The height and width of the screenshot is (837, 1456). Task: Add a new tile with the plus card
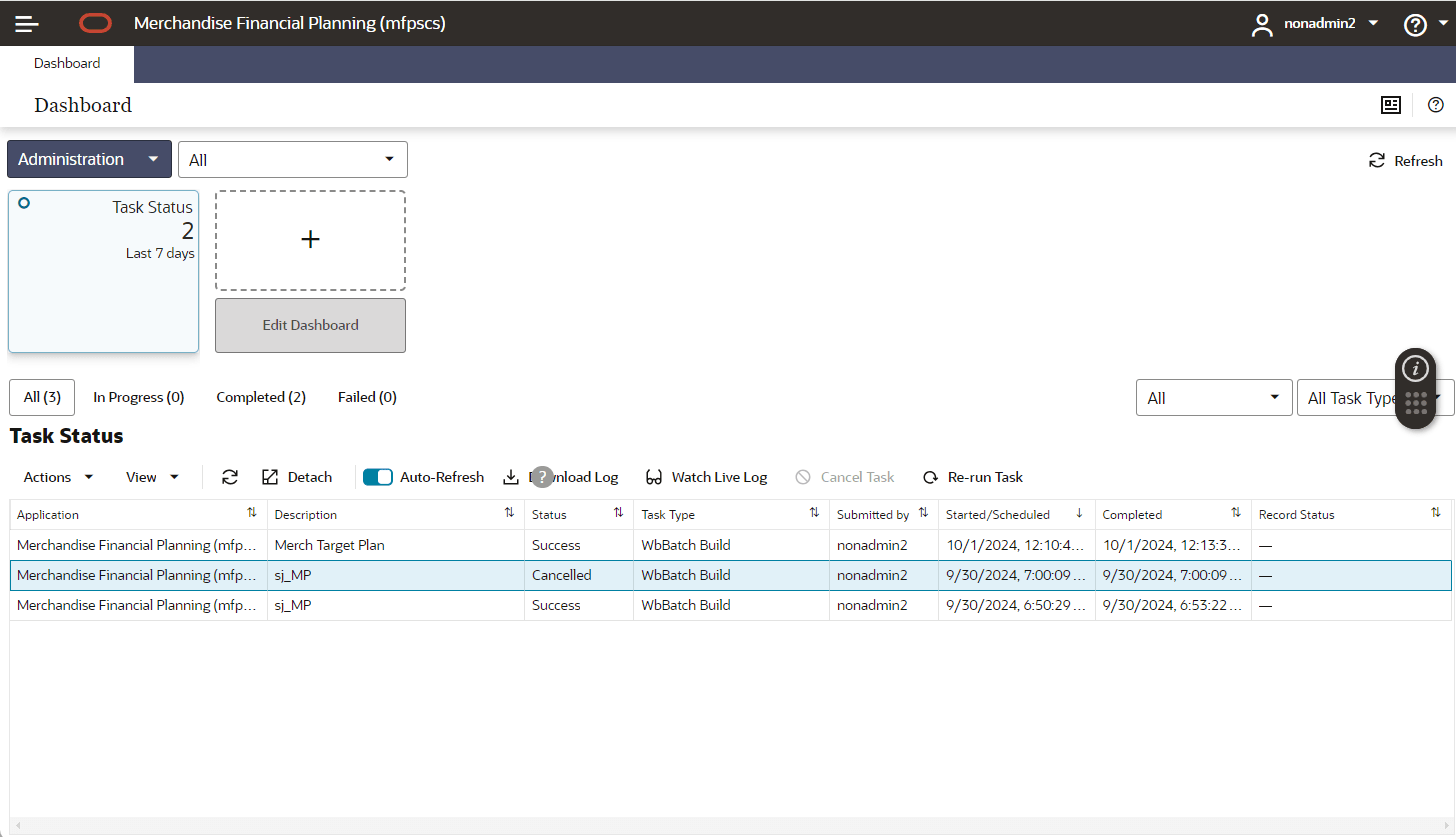coord(310,239)
